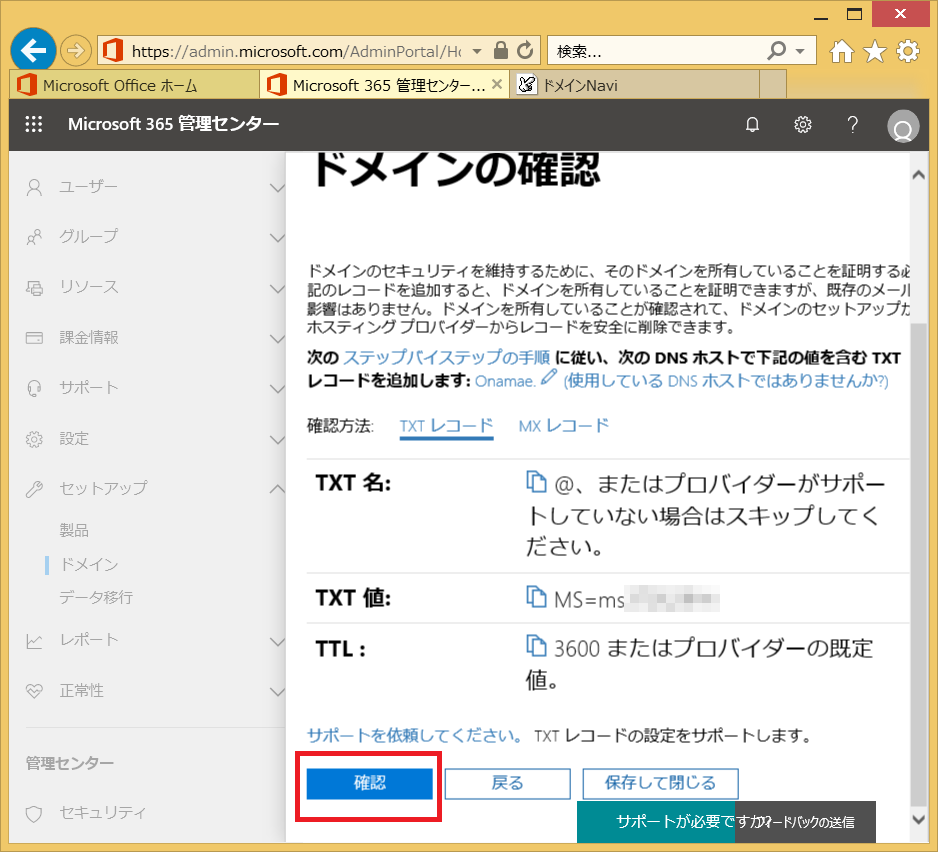Click the pencil edit icon beside Onamae
The width and height of the screenshot is (938, 852).
(549, 378)
